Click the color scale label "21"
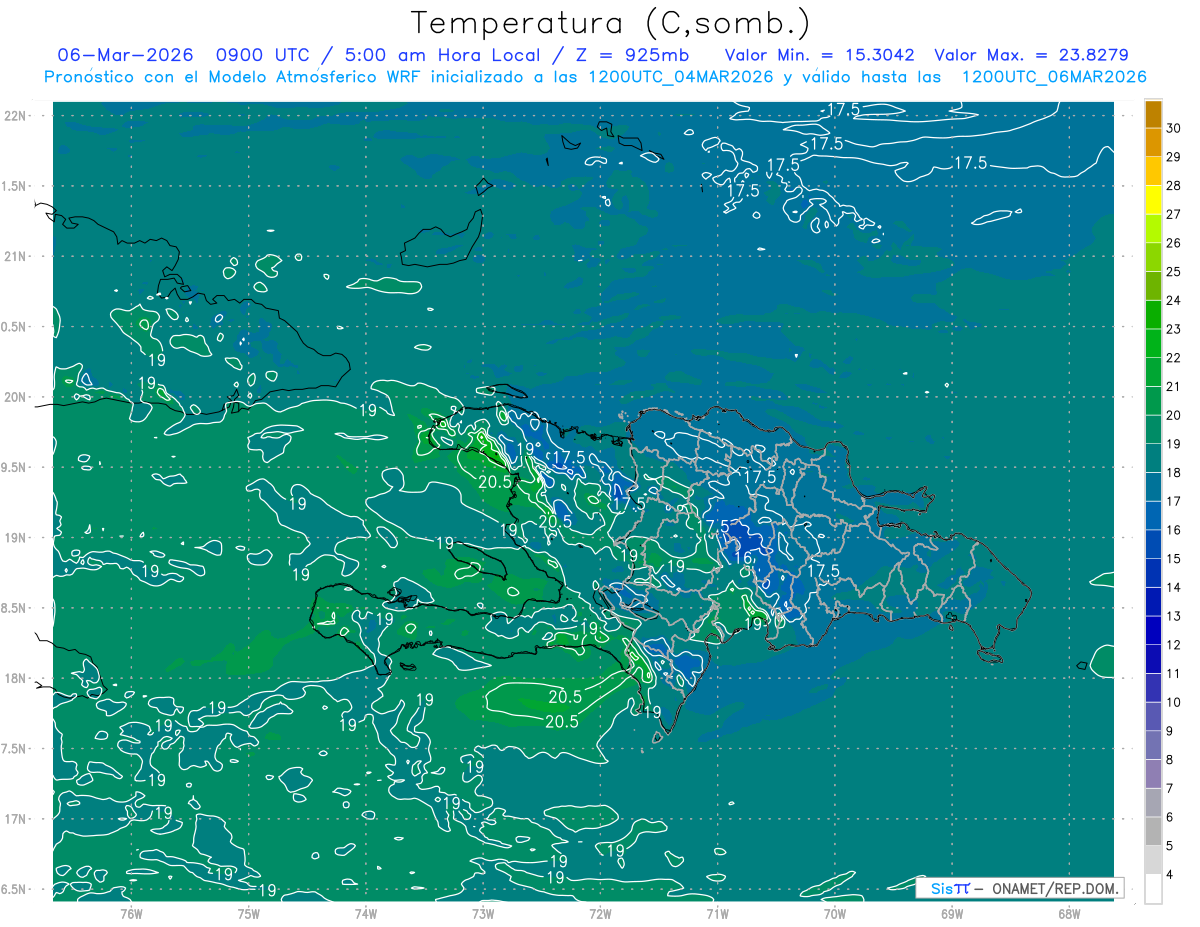Screen dimensions: 1200x927 point(1174,387)
